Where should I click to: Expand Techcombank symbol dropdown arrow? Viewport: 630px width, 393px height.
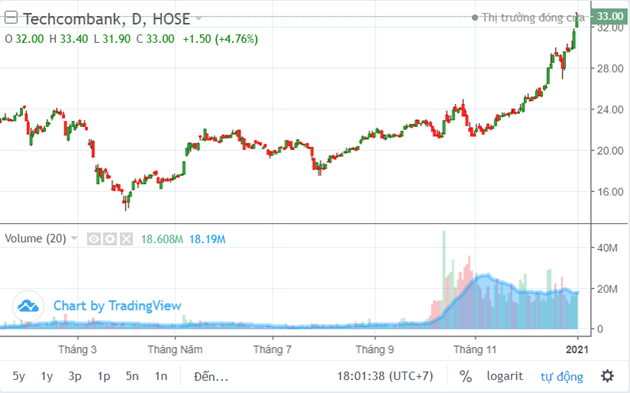tap(198, 18)
